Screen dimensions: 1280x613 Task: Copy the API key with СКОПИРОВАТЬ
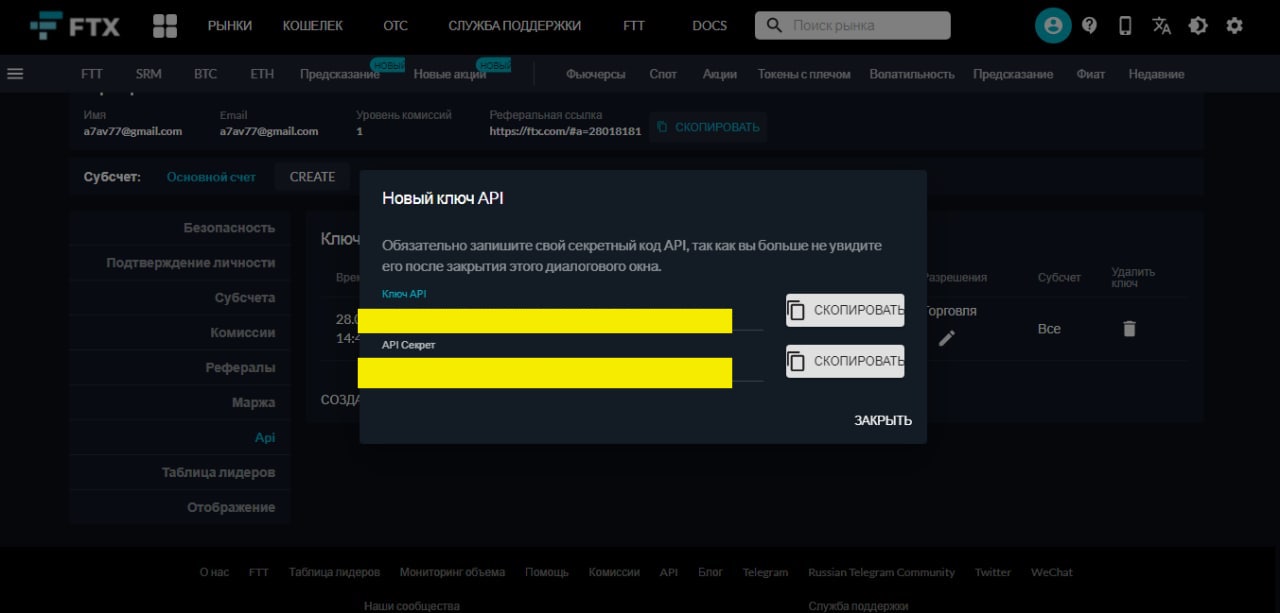point(845,310)
